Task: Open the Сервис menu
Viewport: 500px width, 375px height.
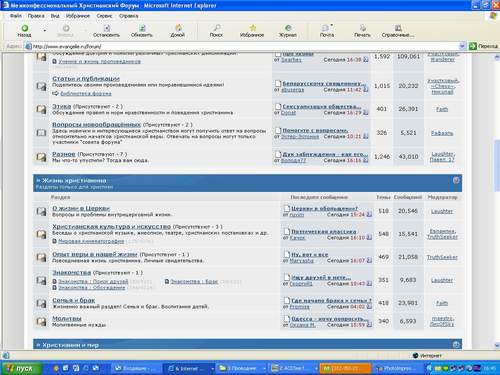Action: pos(104,16)
